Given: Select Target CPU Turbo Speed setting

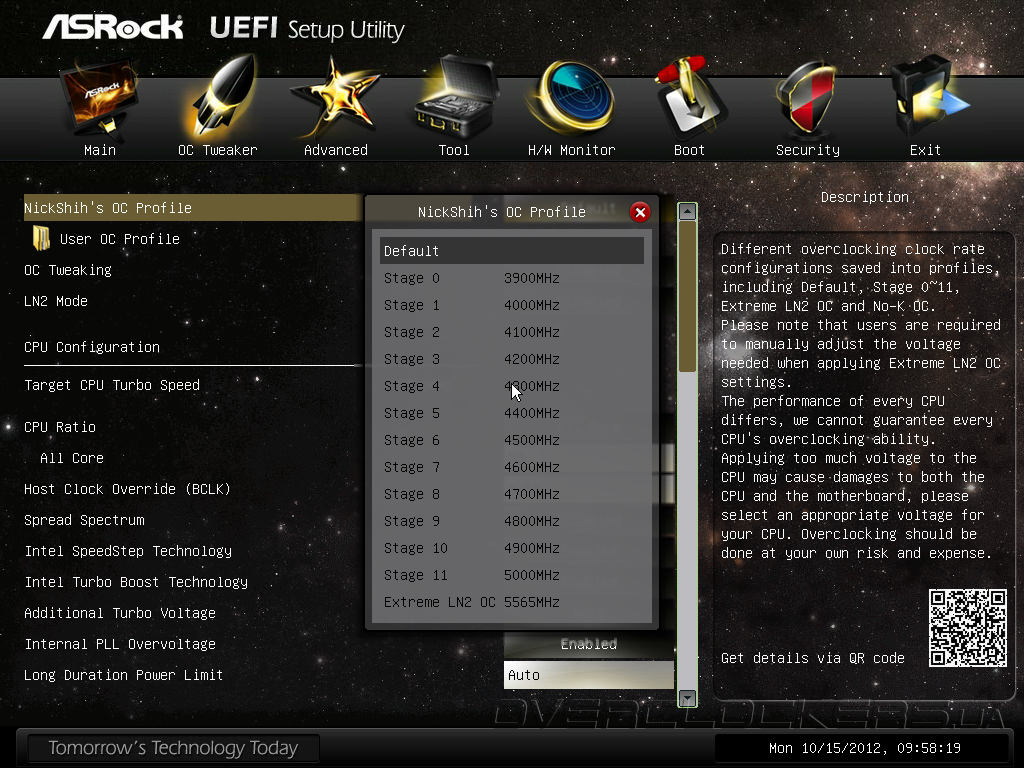Looking at the screenshot, I should tap(112, 385).
